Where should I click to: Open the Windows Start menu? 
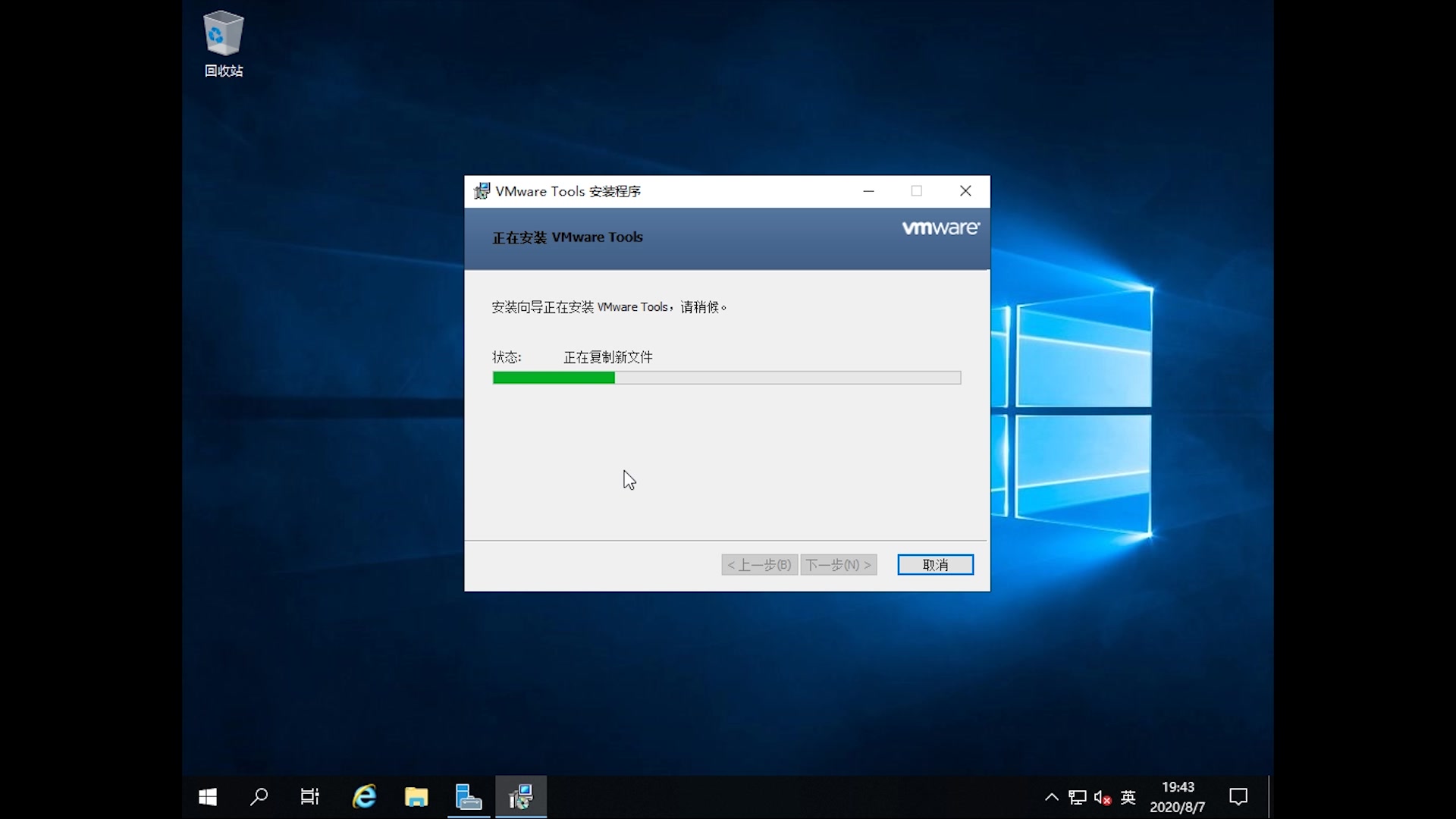[x=208, y=797]
